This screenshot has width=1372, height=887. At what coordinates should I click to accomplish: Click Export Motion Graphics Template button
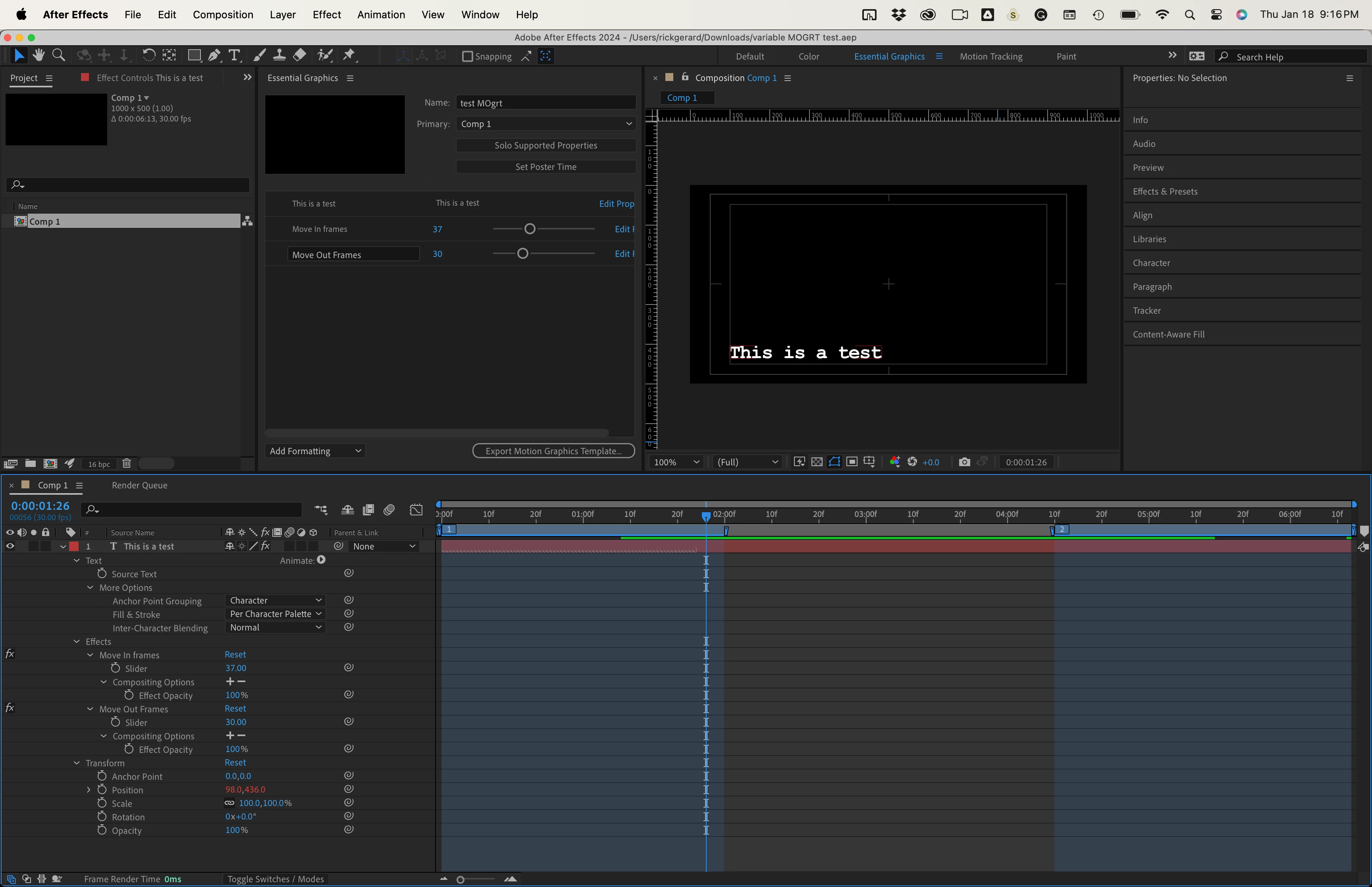coord(553,451)
